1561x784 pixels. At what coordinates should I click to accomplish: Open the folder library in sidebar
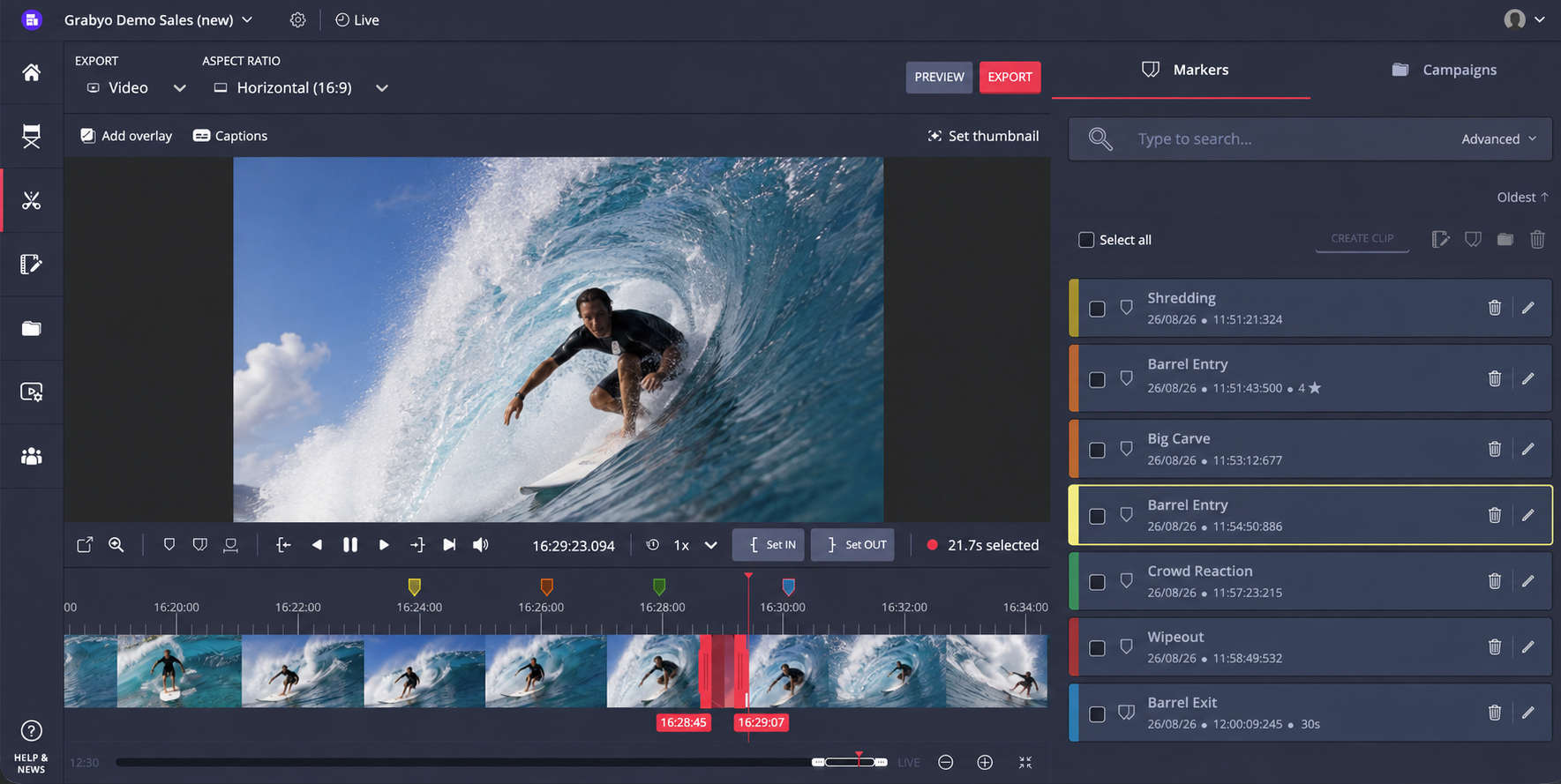[31, 328]
